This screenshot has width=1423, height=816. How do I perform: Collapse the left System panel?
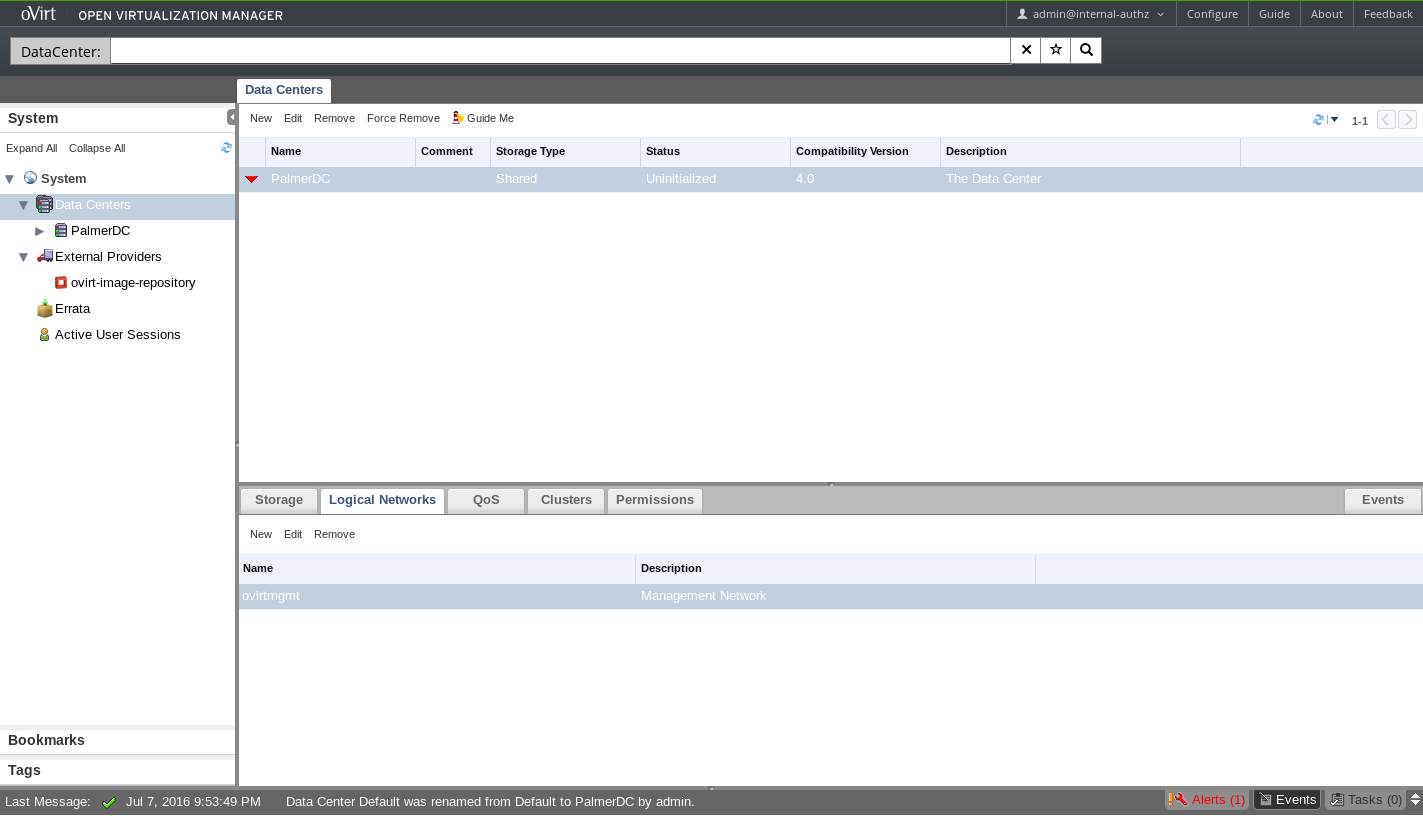pos(231,118)
